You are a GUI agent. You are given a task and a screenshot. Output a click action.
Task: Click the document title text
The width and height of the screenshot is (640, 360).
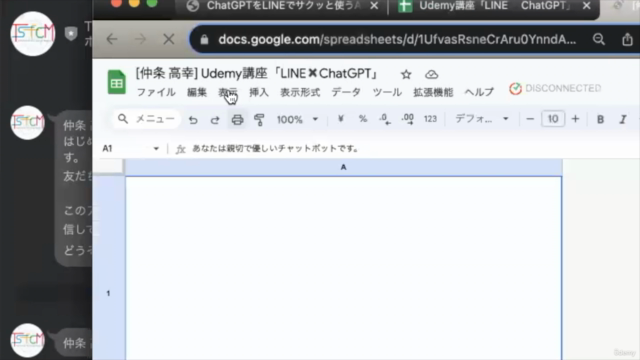click(257, 74)
